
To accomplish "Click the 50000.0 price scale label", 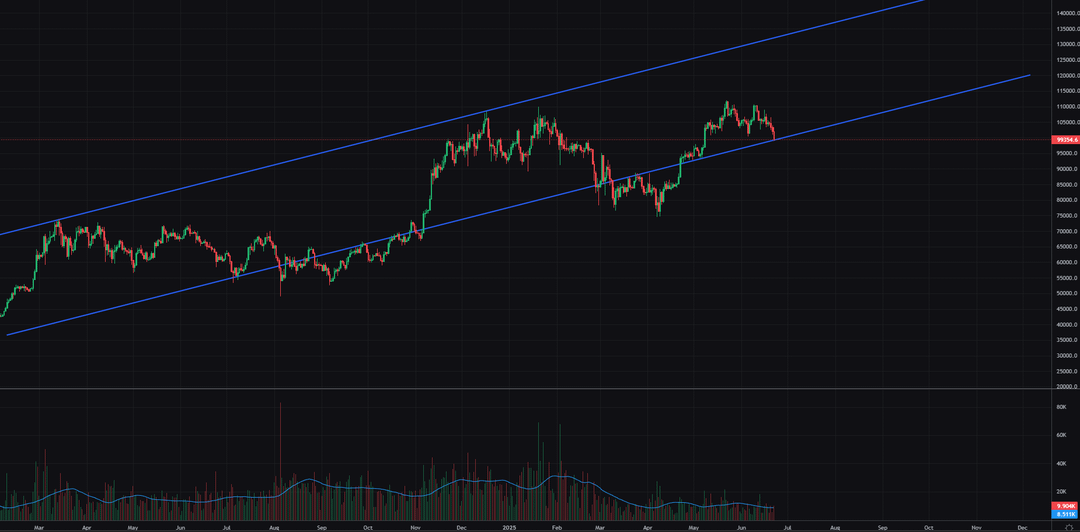I will tap(1066, 294).
